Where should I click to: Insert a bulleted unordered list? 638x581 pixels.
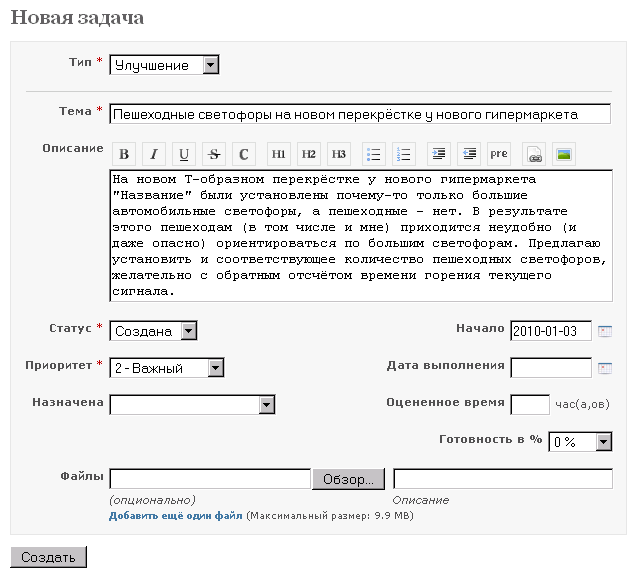click(x=374, y=154)
